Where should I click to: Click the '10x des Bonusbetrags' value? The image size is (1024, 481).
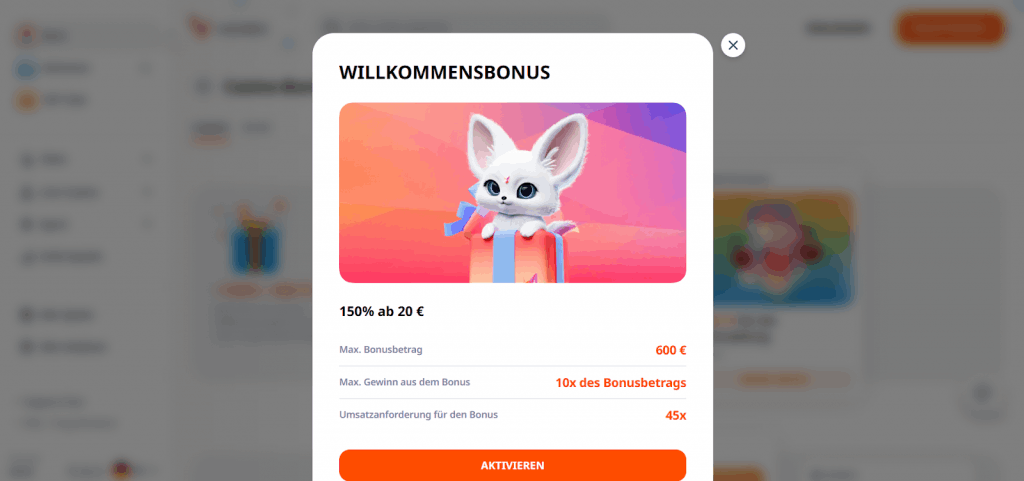click(x=620, y=382)
